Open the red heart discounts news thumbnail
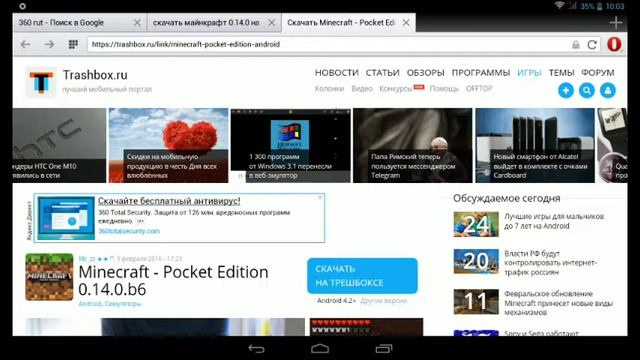640x360 pixels. click(168, 145)
